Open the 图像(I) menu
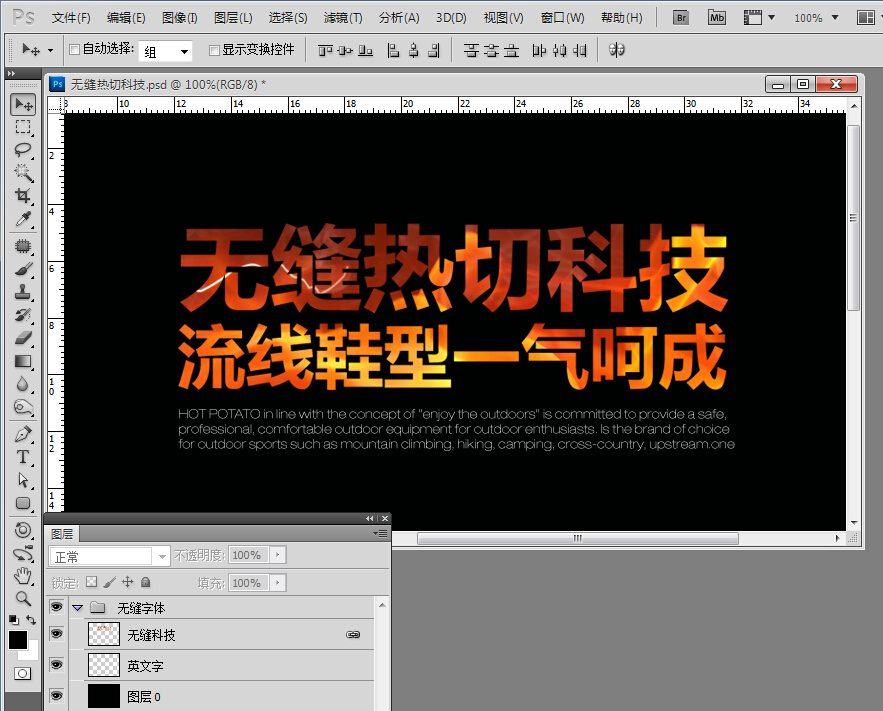Viewport: 883px width, 711px height. (180, 18)
